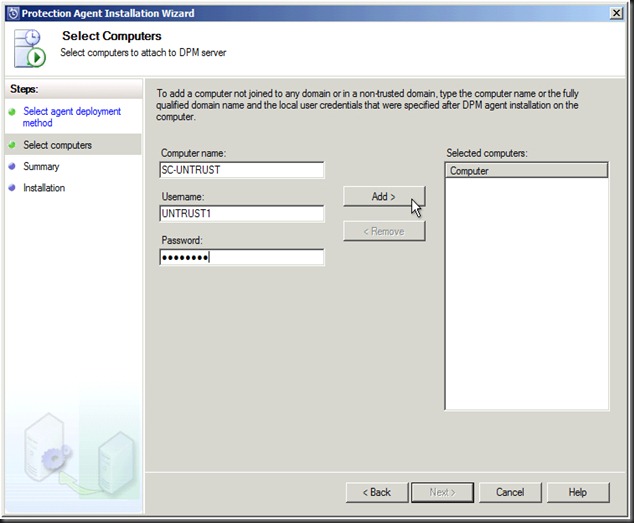Click blue bullet beside Summary
This screenshot has height=523, width=634.
(12, 166)
